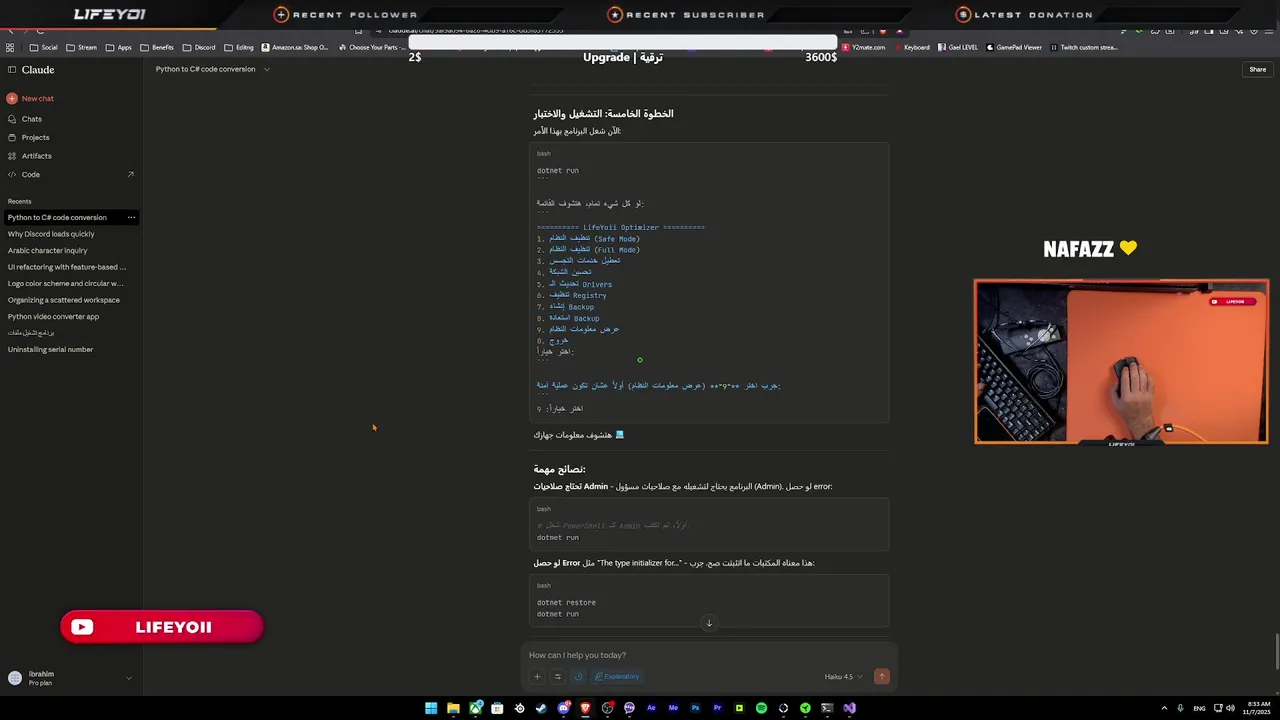The width and height of the screenshot is (1280, 720).
Task: Open the Y2mate.com bookmark
Action: pyautogui.click(x=864, y=47)
